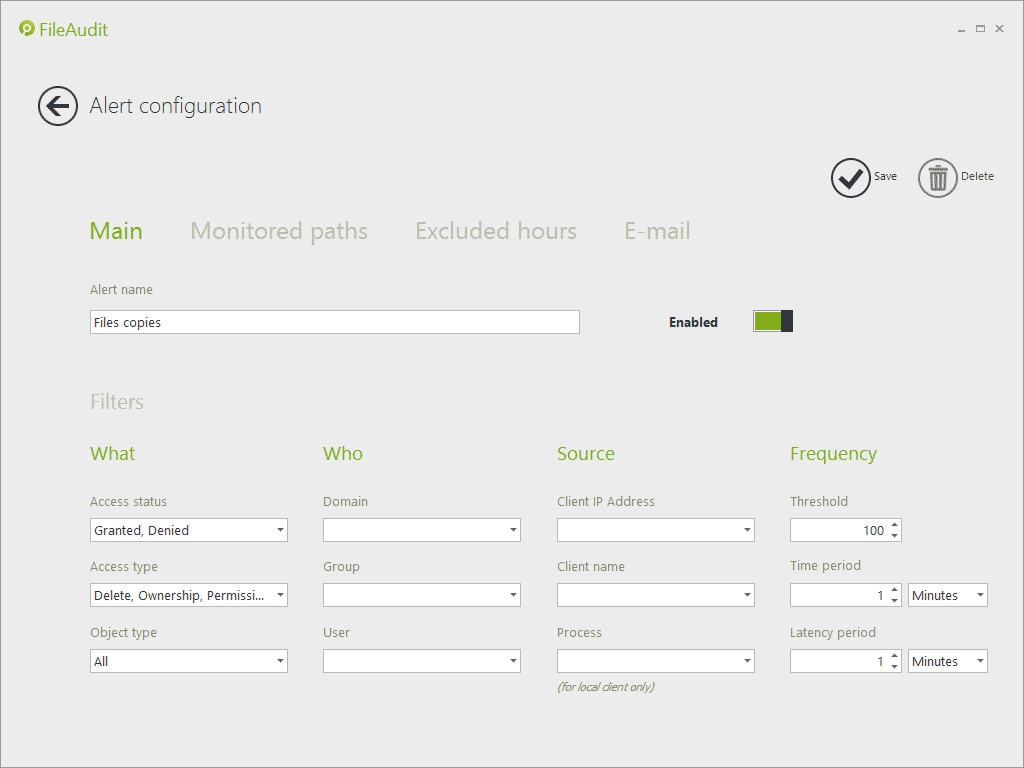Screen dimensions: 1024x768
Task: Click the FileAudit logo icon
Action: click(x=27, y=29)
